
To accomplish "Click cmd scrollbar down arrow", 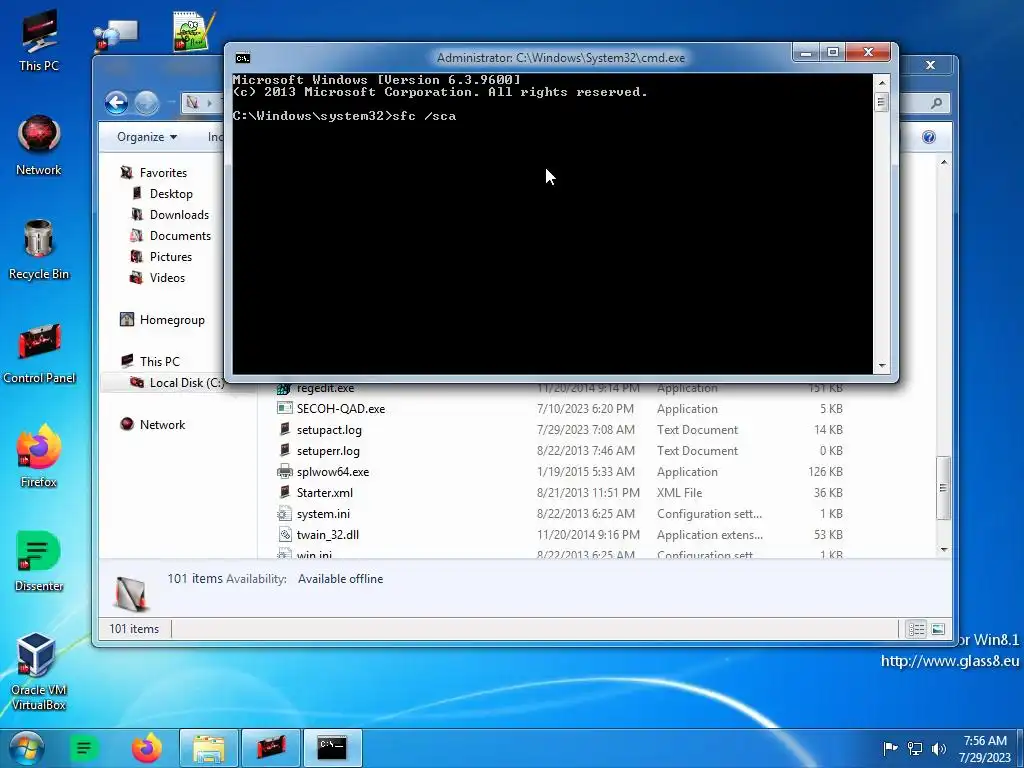I will [882, 366].
